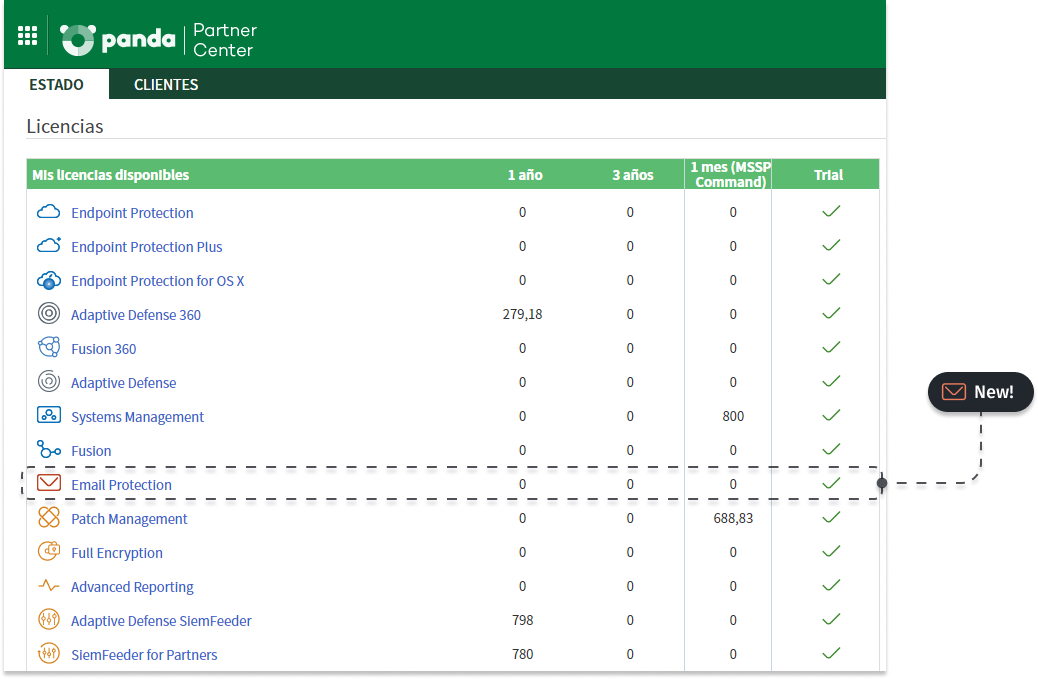Click the Systems Management icon
The height and width of the screenshot is (679, 1038).
tap(48, 416)
